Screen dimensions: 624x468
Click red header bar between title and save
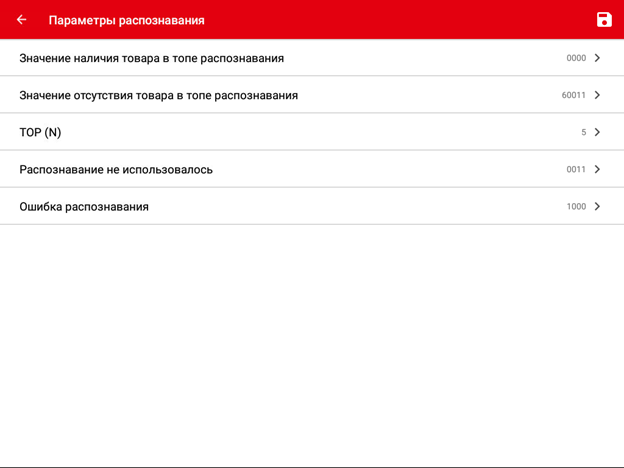point(400,20)
